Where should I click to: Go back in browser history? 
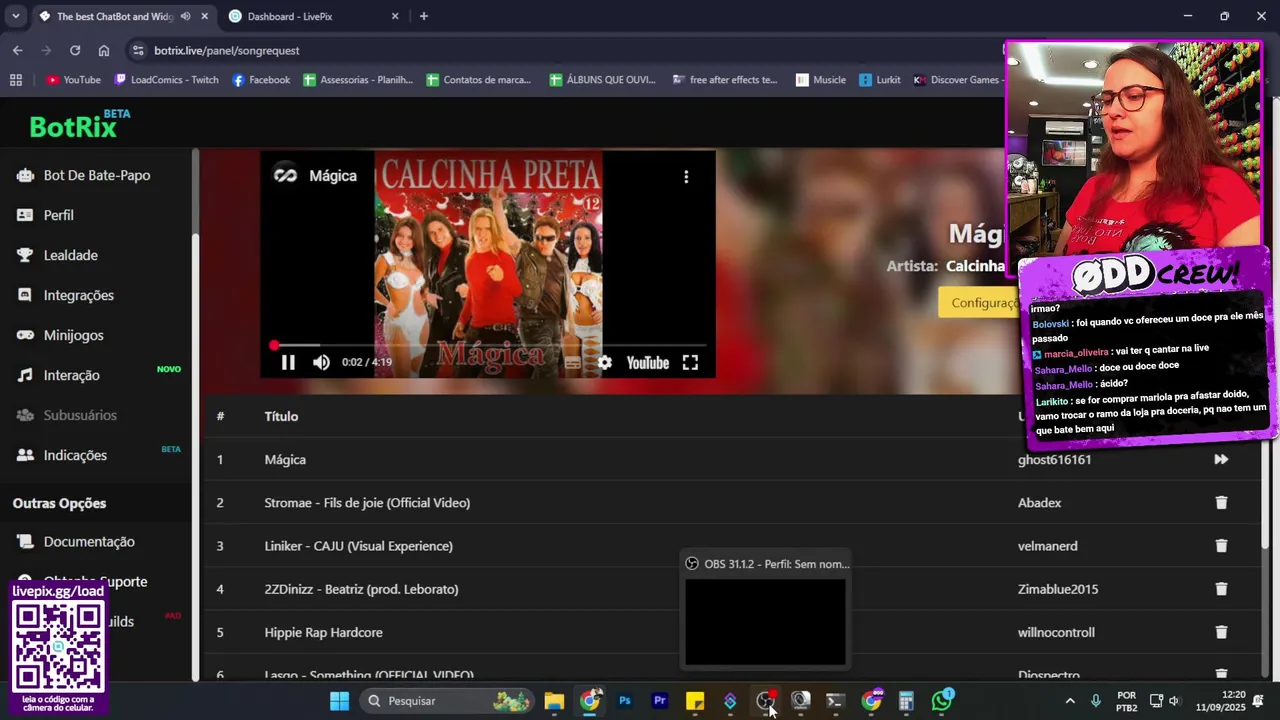tap(17, 50)
